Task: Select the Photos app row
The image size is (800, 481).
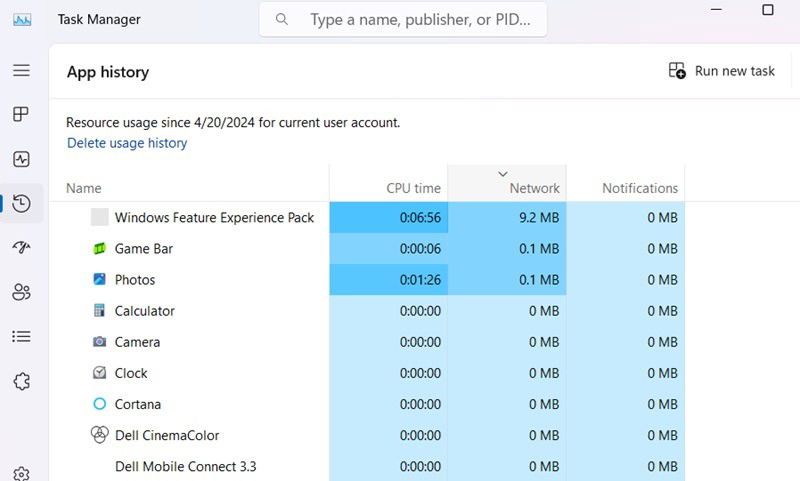Action: point(135,280)
